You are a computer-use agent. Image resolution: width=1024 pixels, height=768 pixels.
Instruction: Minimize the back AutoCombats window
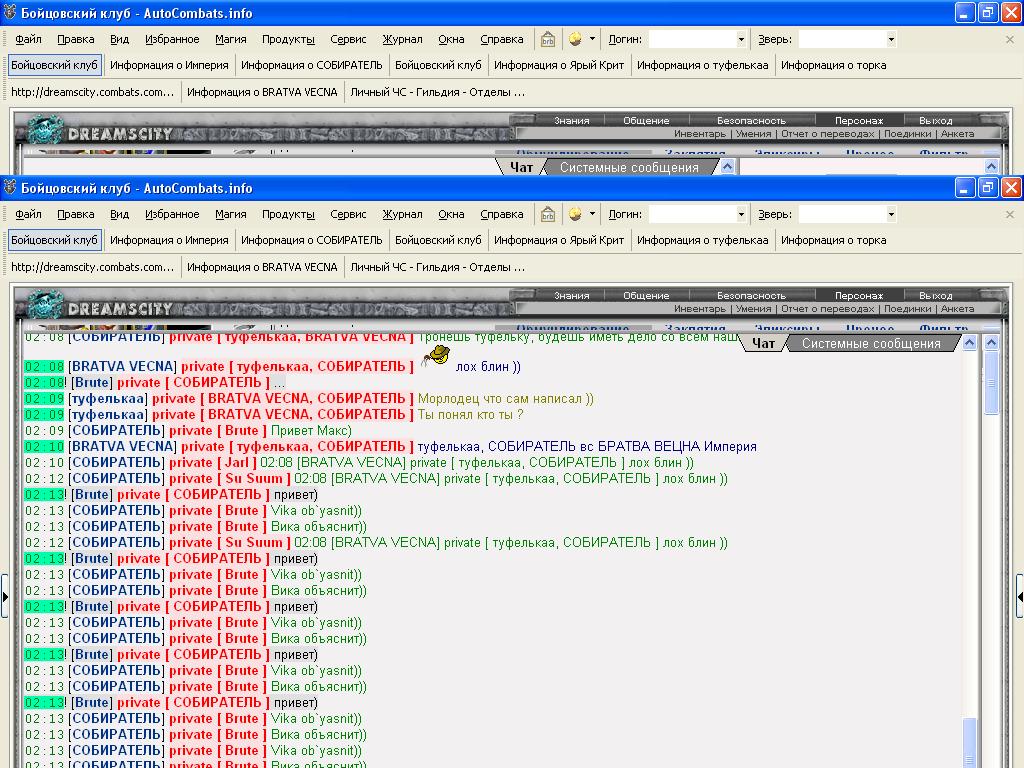[965, 12]
